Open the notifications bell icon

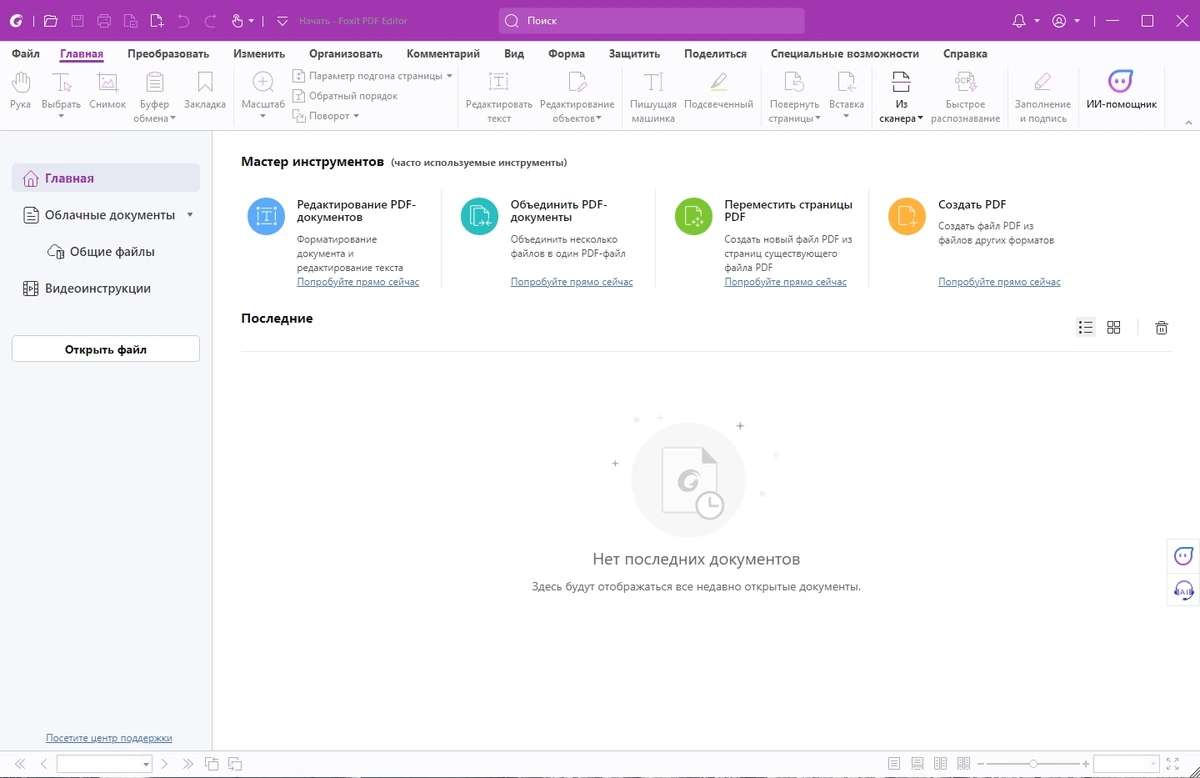click(x=1019, y=20)
